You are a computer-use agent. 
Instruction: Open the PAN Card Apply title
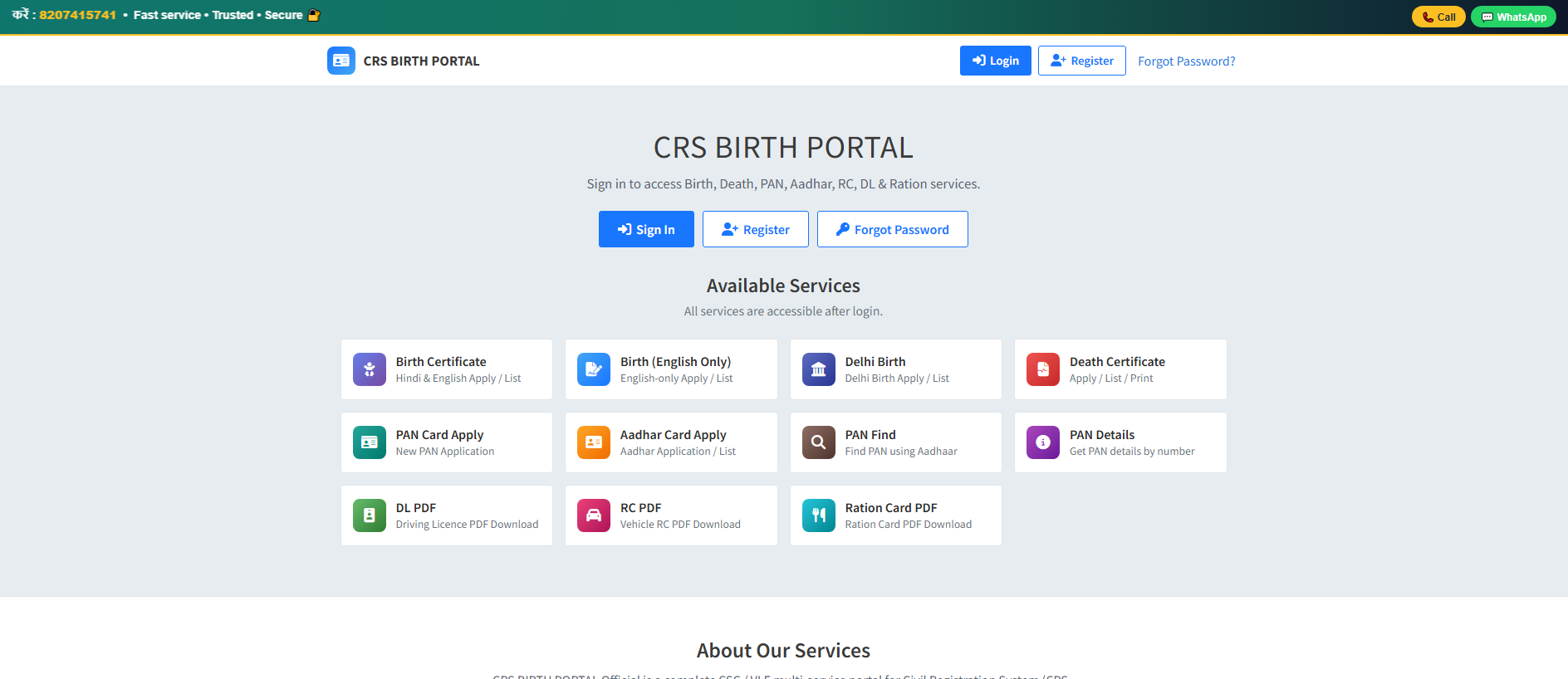tap(439, 435)
